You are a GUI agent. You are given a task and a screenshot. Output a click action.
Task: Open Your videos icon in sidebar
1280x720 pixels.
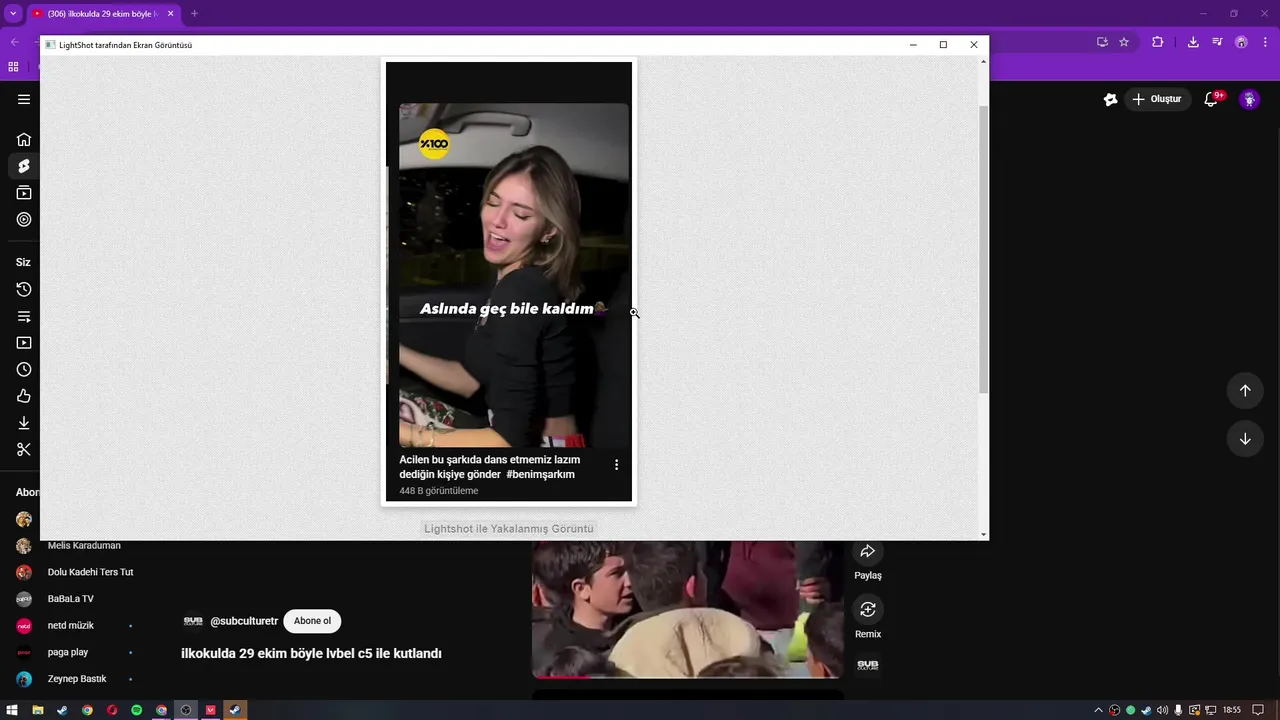click(x=24, y=343)
